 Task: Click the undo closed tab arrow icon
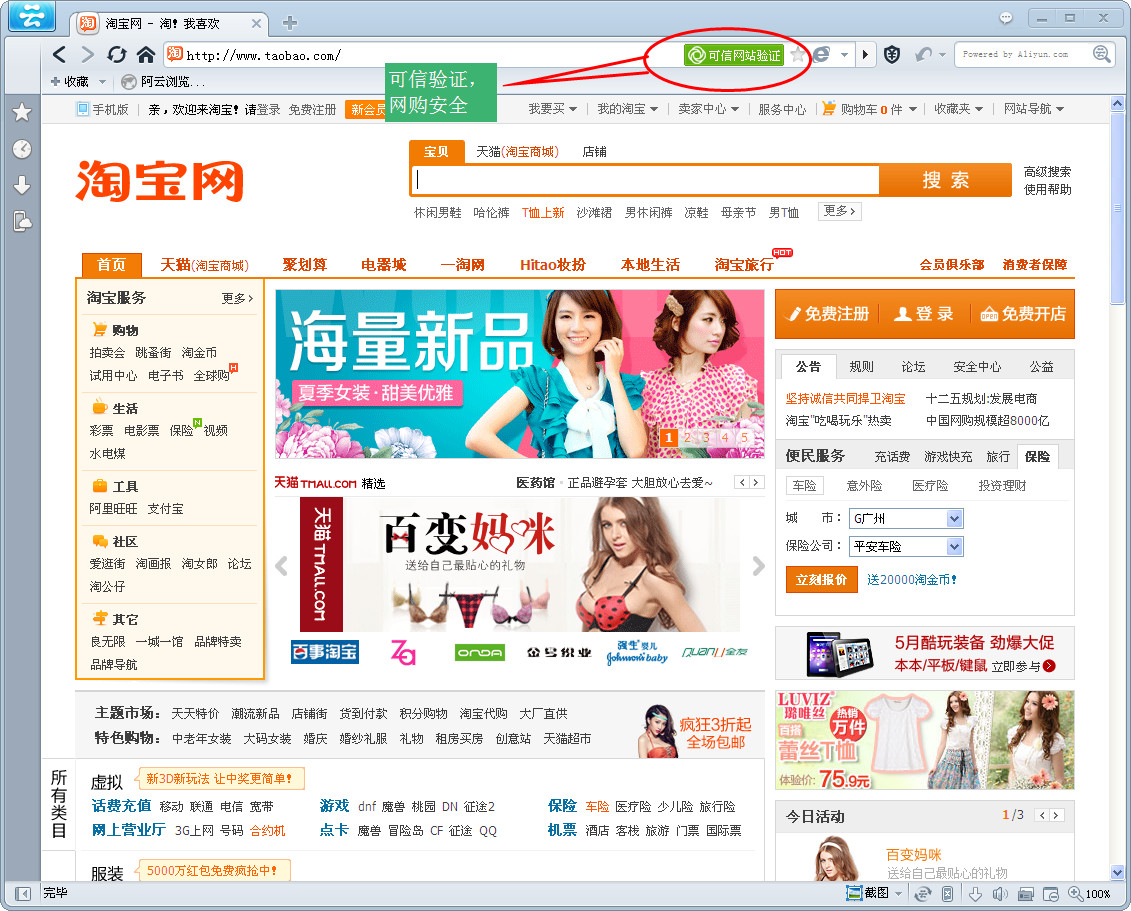pos(923,55)
